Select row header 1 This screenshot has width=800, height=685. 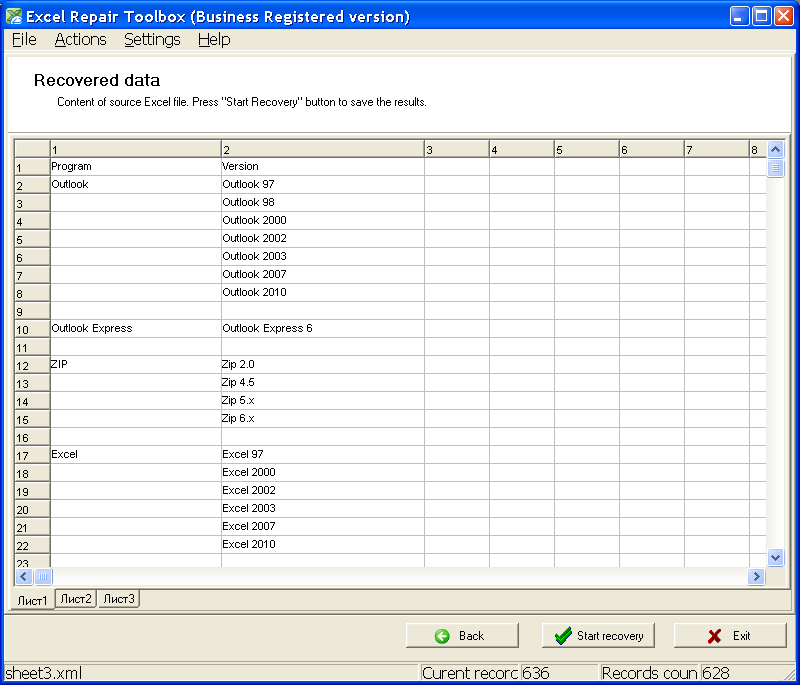point(32,167)
